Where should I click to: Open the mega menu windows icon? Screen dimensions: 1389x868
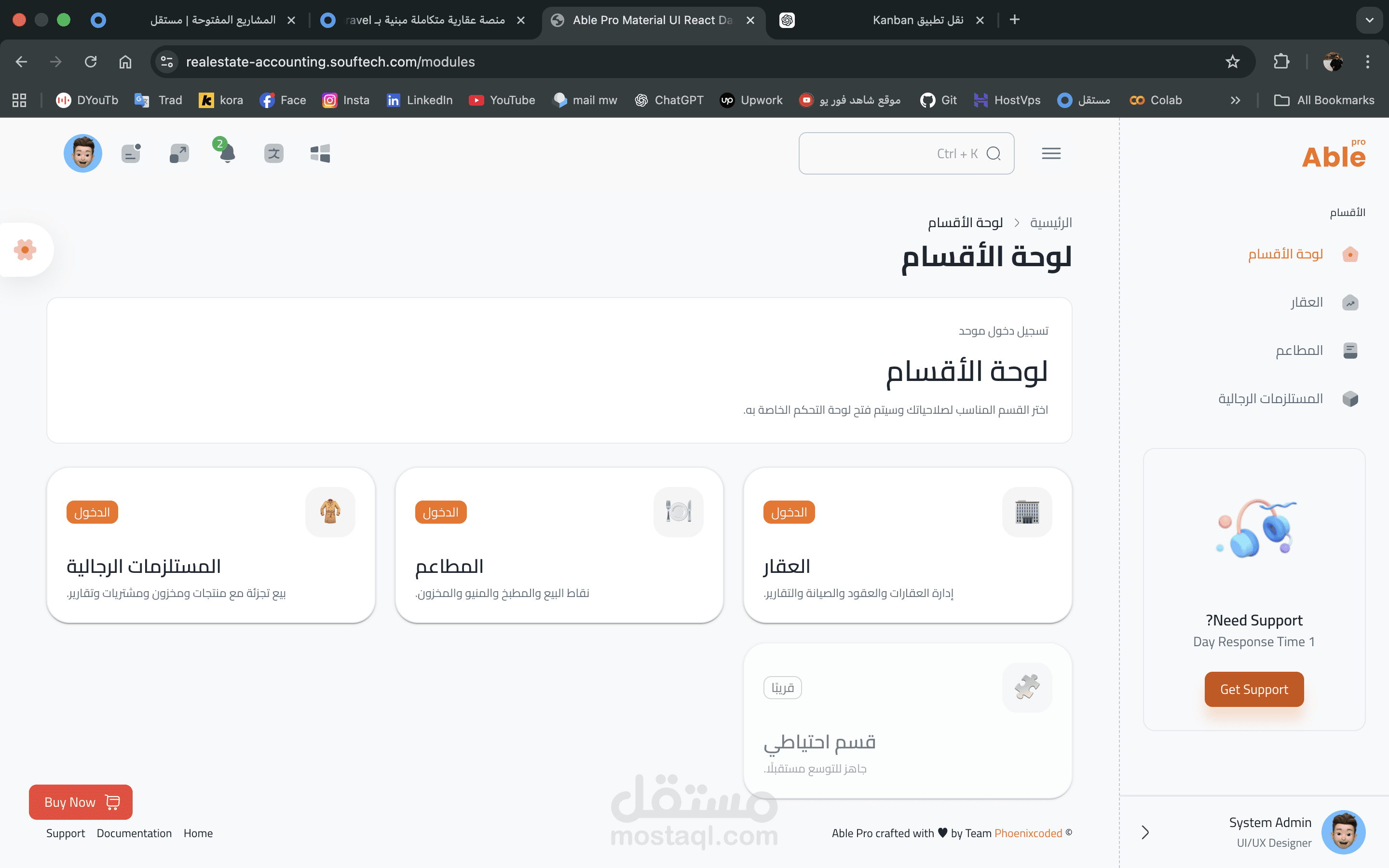pyautogui.click(x=320, y=153)
